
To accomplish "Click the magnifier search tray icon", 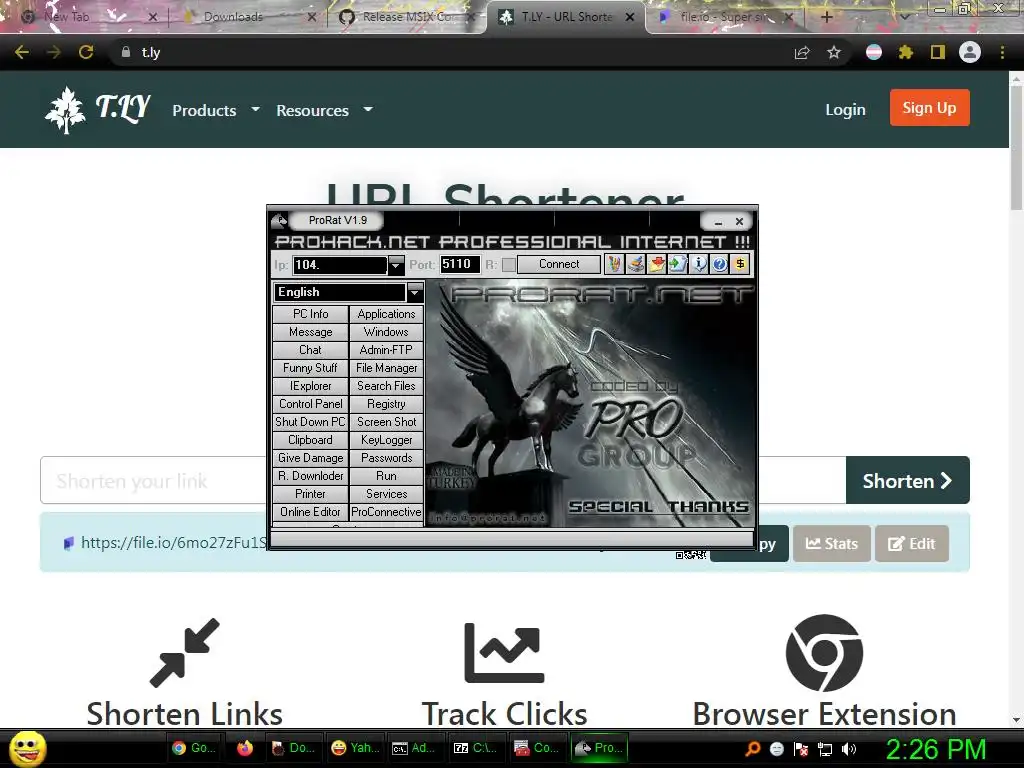I will pos(753,749).
